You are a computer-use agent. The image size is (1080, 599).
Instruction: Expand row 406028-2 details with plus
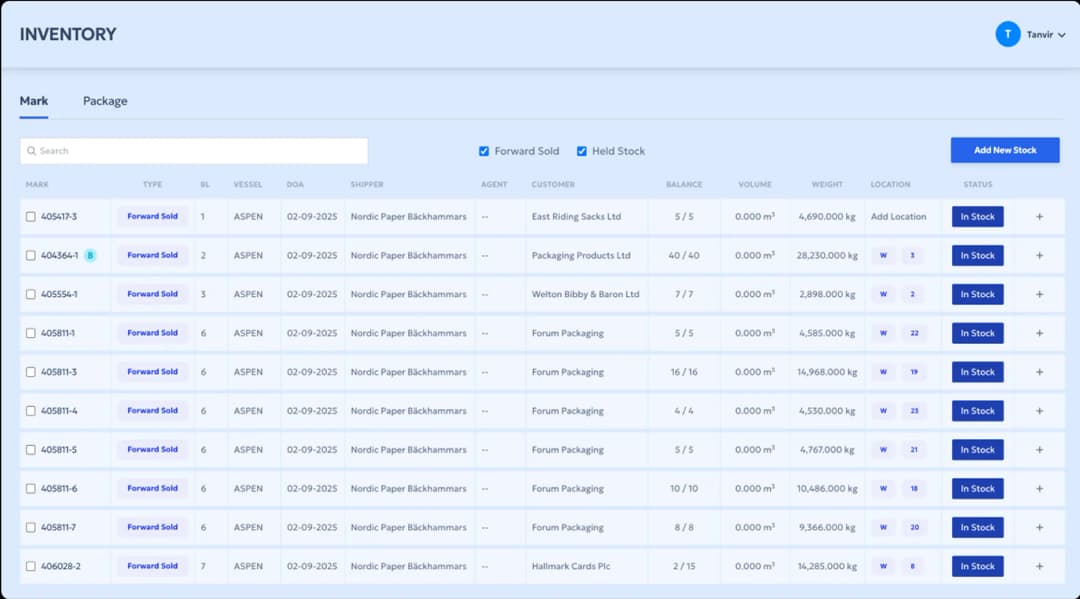coord(1039,566)
